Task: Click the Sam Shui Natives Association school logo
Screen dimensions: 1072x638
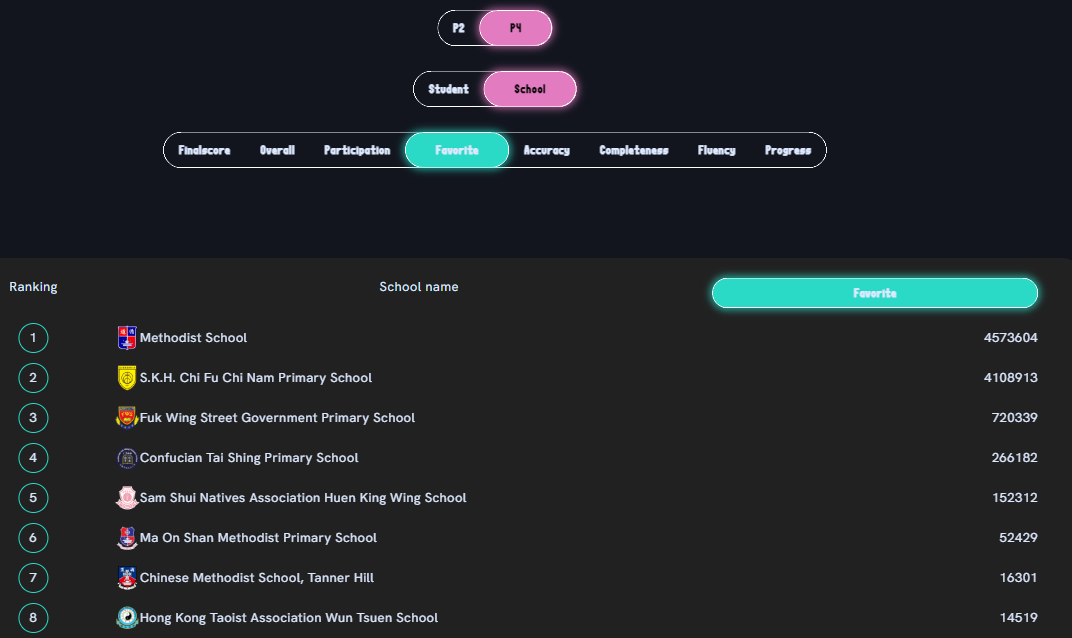Action: point(127,498)
